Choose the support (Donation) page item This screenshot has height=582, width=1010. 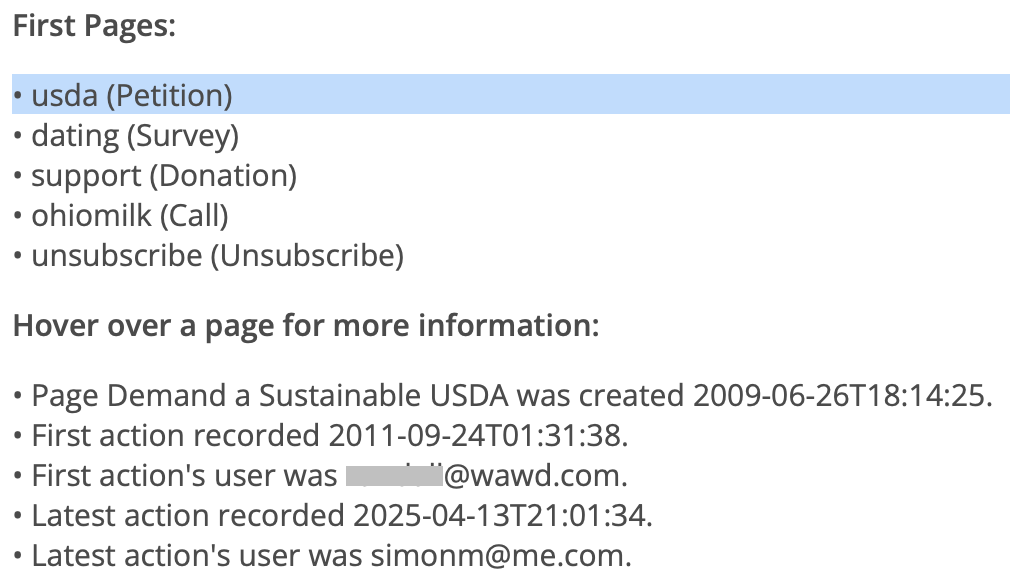click(x=164, y=176)
